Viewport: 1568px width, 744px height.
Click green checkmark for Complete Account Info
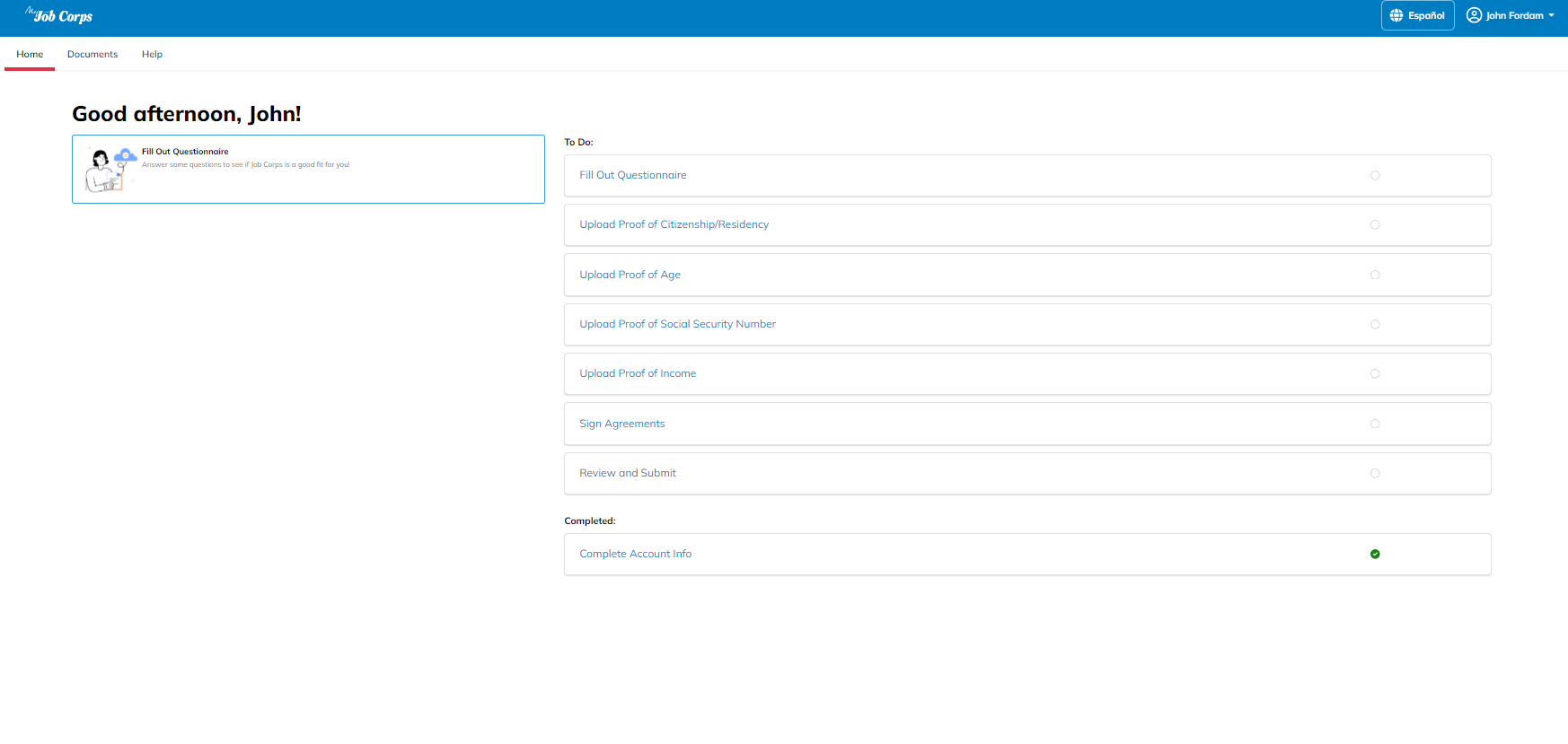click(1375, 555)
